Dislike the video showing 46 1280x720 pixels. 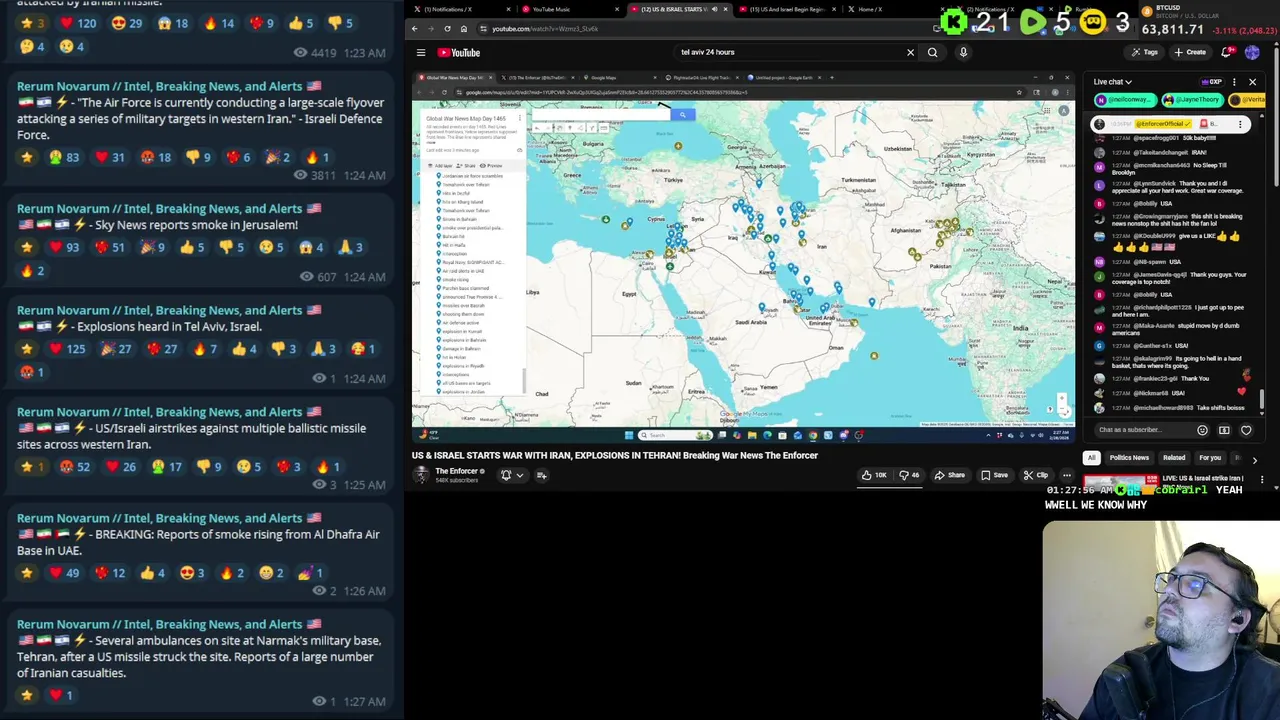click(x=908, y=475)
